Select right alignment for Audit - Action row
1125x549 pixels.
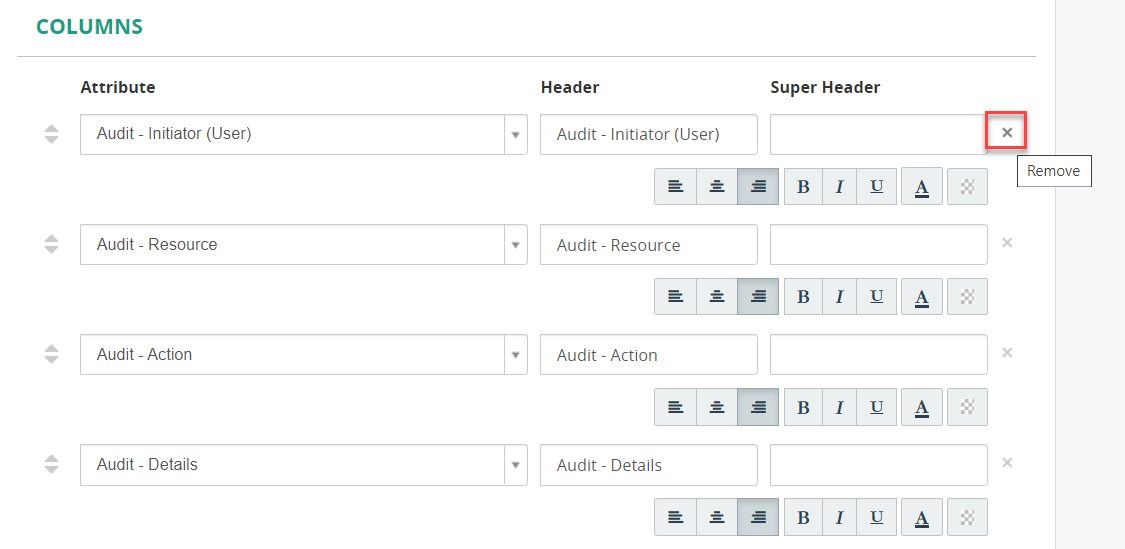(758, 407)
